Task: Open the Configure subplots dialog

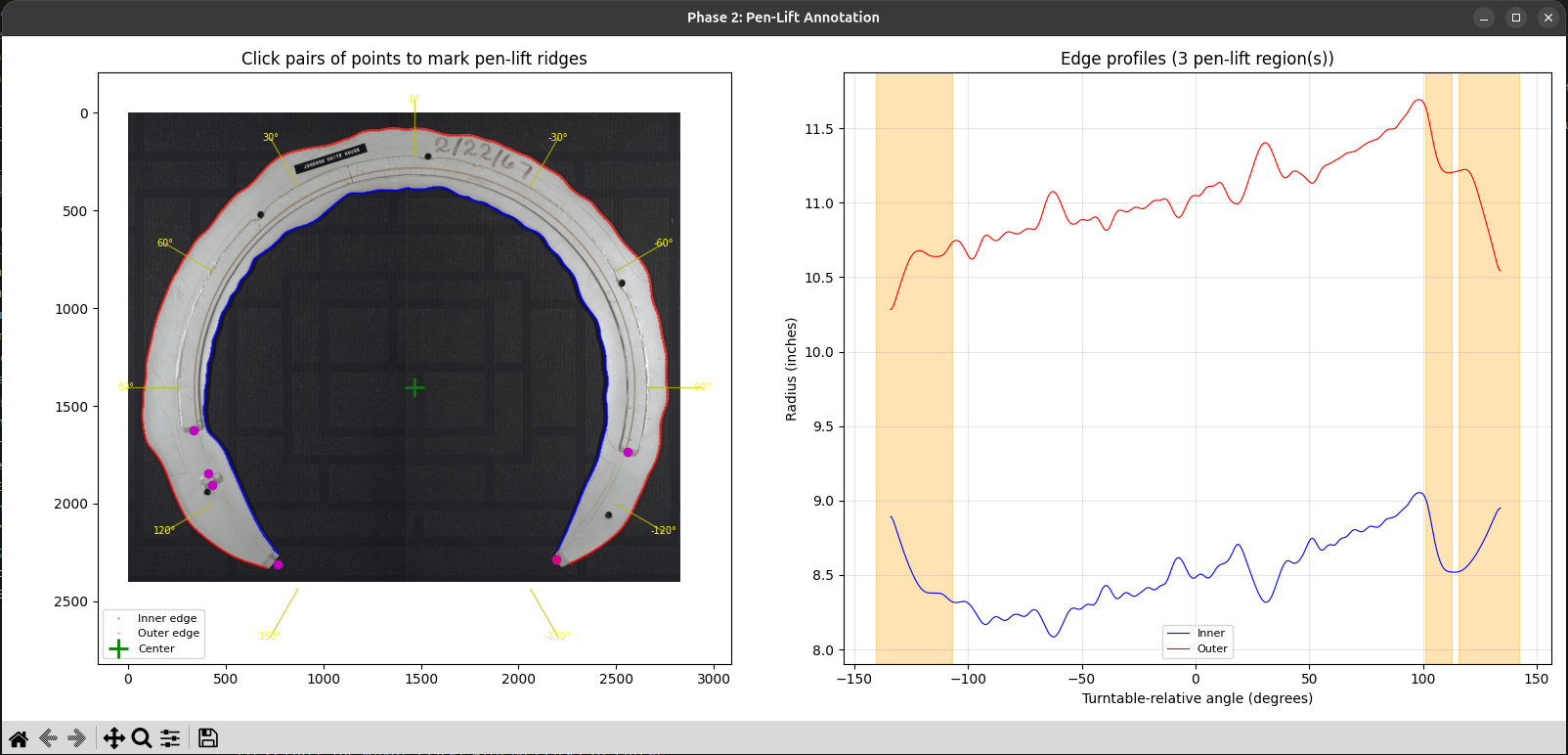Action: [x=170, y=738]
